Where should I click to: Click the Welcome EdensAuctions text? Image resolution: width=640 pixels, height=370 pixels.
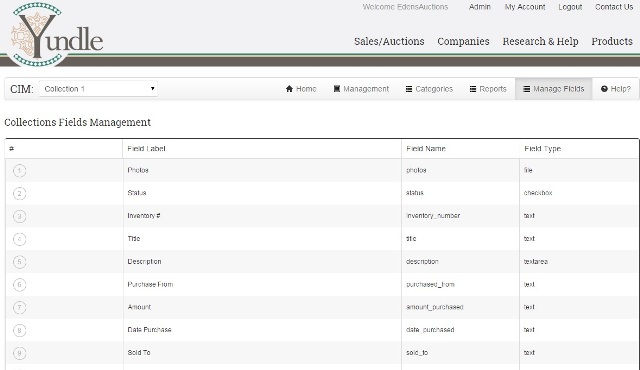[x=405, y=7]
